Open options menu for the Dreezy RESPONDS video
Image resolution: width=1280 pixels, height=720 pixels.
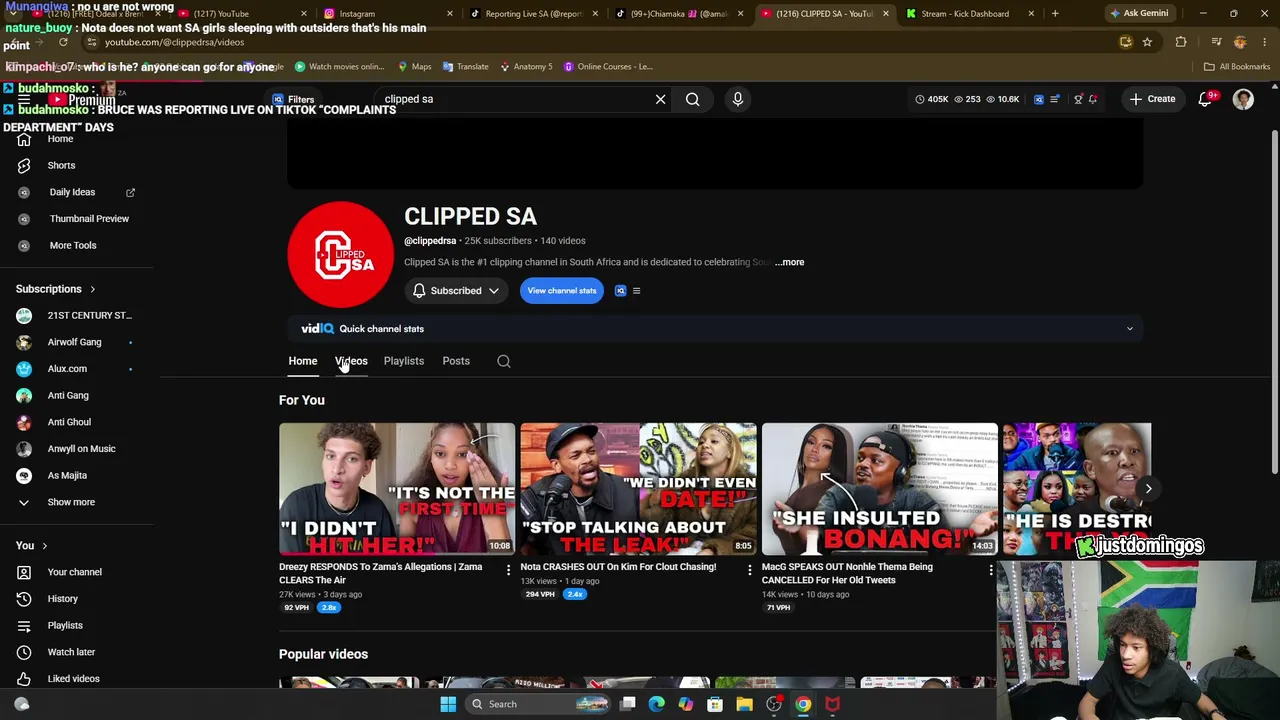508,570
